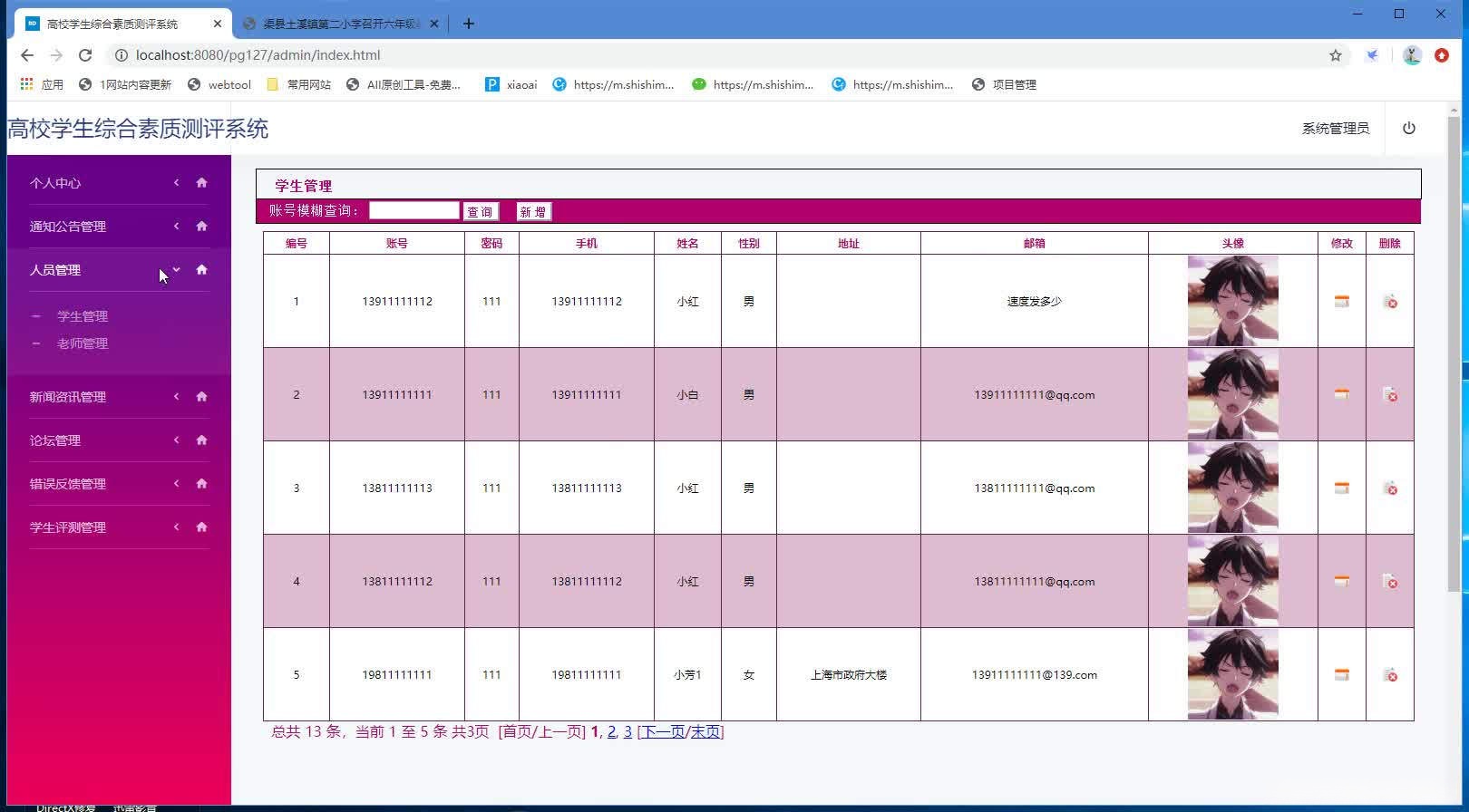Screen dimensions: 1469x812
Task: Click edit icon for student row 5
Action: tap(1341, 675)
